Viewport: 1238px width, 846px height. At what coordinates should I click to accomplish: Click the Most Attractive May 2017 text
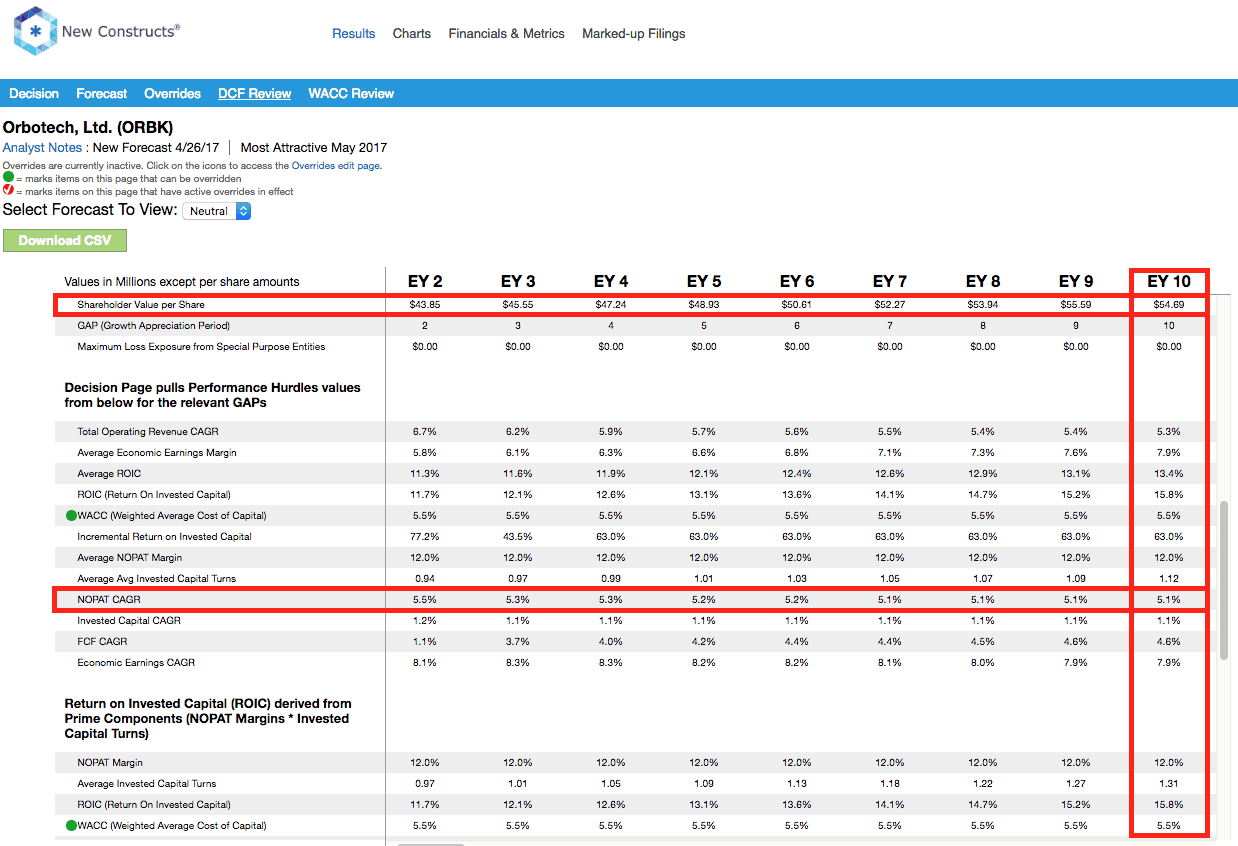pos(314,148)
